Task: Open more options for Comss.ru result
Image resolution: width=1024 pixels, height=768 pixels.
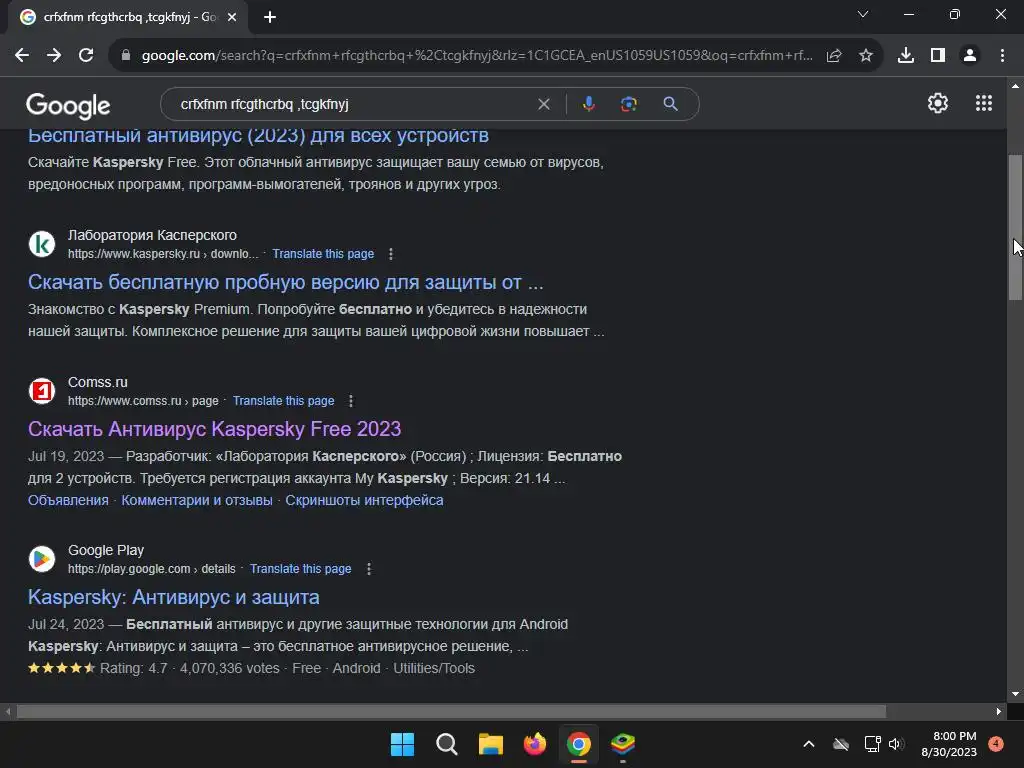Action: [351, 400]
